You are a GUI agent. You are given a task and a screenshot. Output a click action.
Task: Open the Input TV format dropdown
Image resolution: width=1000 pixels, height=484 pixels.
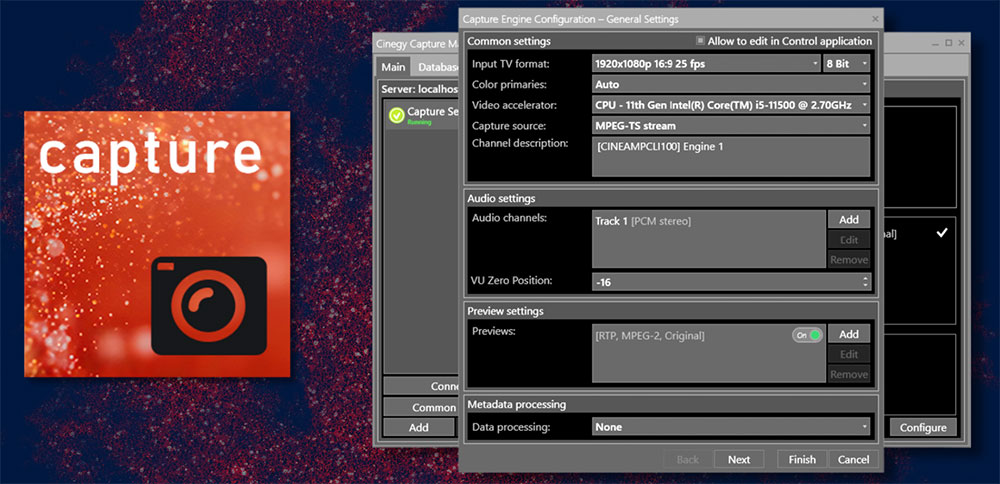(706, 64)
